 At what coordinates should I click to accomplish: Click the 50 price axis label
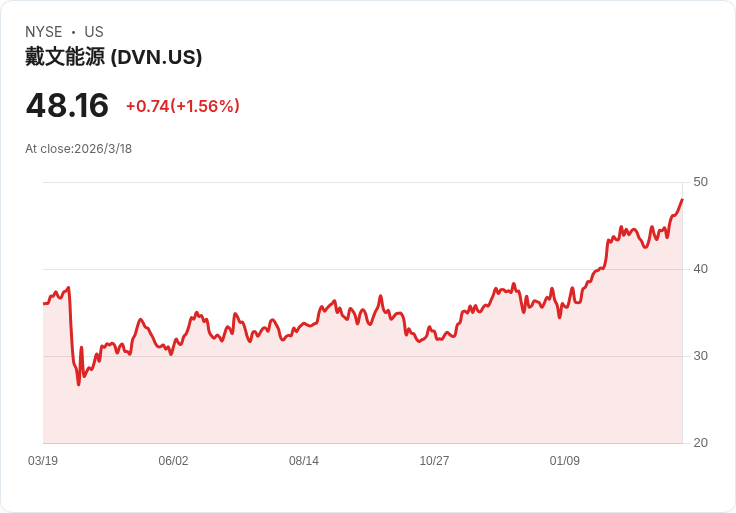[x=700, y=182]
